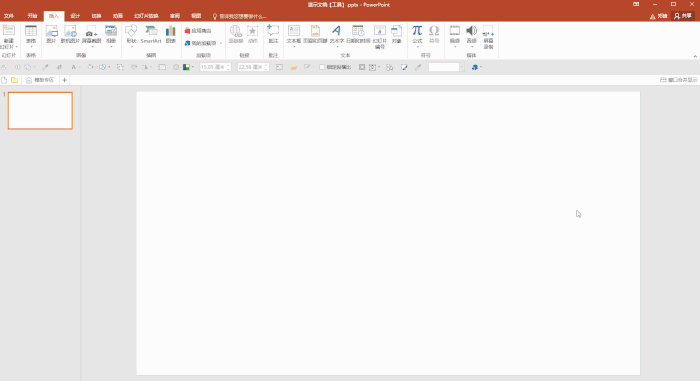Click the plus button to add a tab

click(64, 80)
